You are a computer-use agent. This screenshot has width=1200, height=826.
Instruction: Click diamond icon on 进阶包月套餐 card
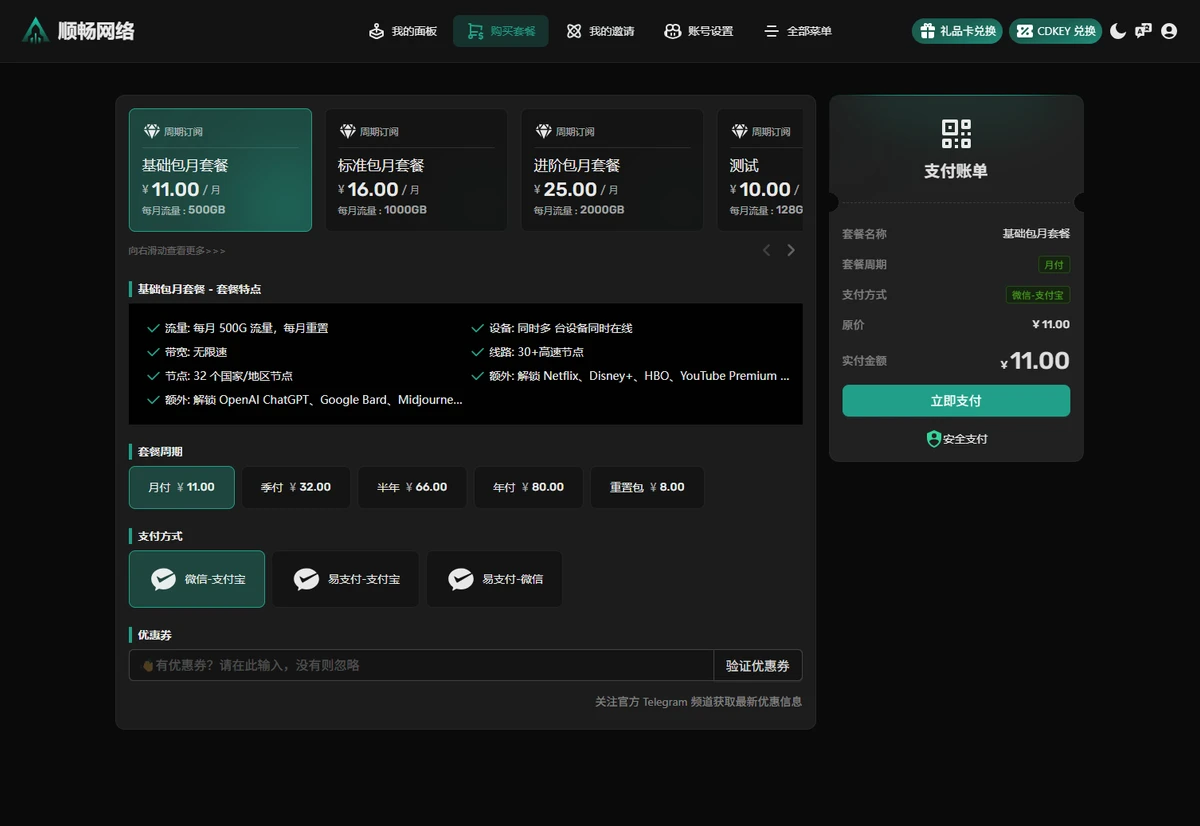(544, 131)
